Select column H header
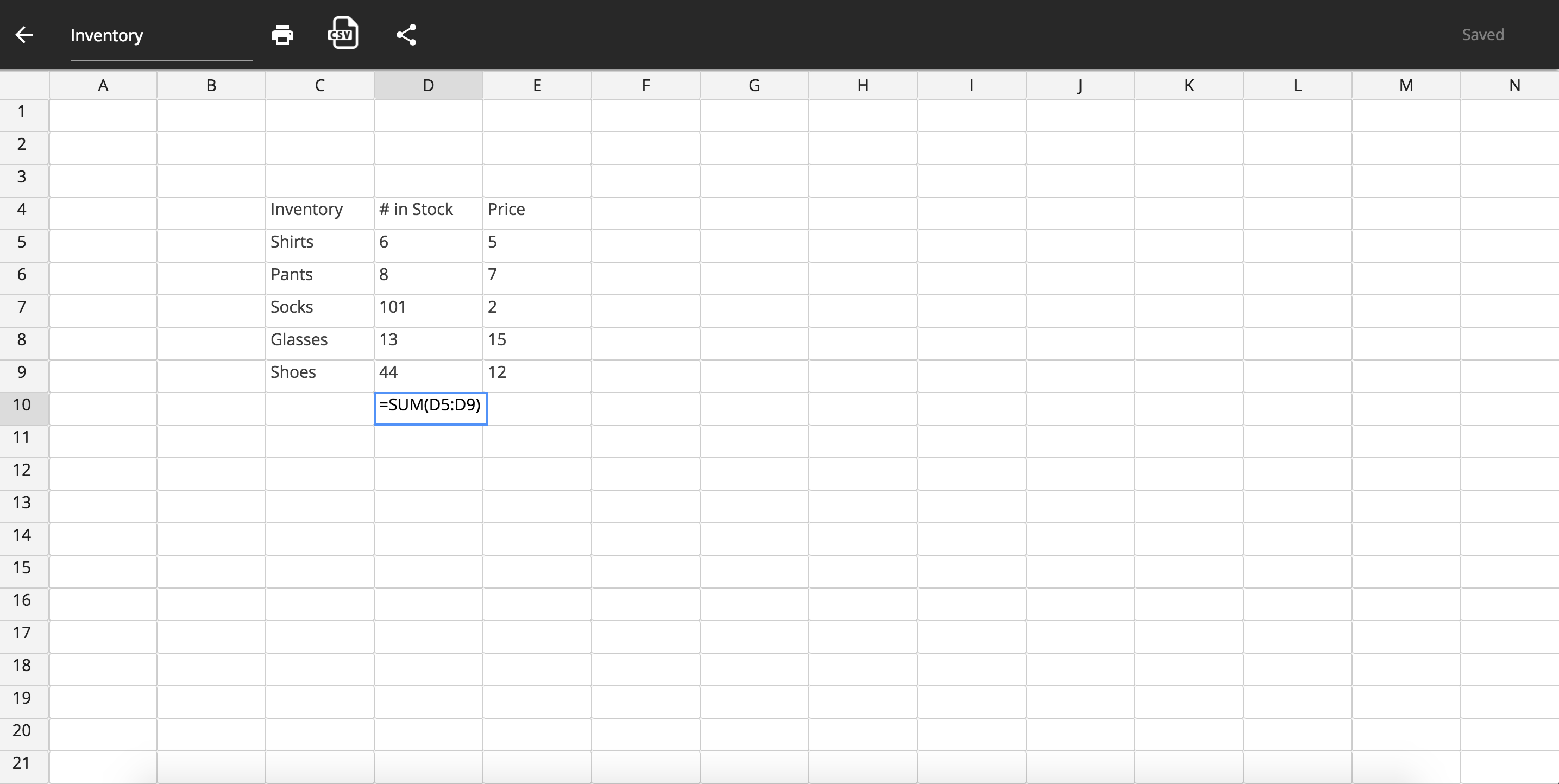Viewport: 1559px width, 784px height. tap(863, 85)
